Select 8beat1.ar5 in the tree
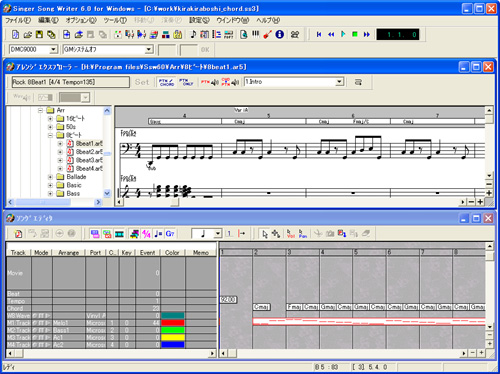Image resolution: width=500 pixels, height=374 pixels. point(89,143)
